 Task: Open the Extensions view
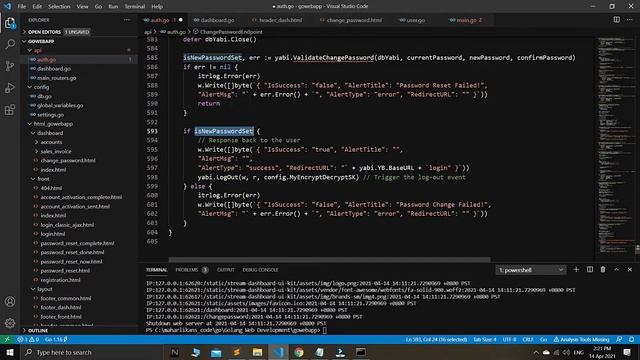point(10,109)
